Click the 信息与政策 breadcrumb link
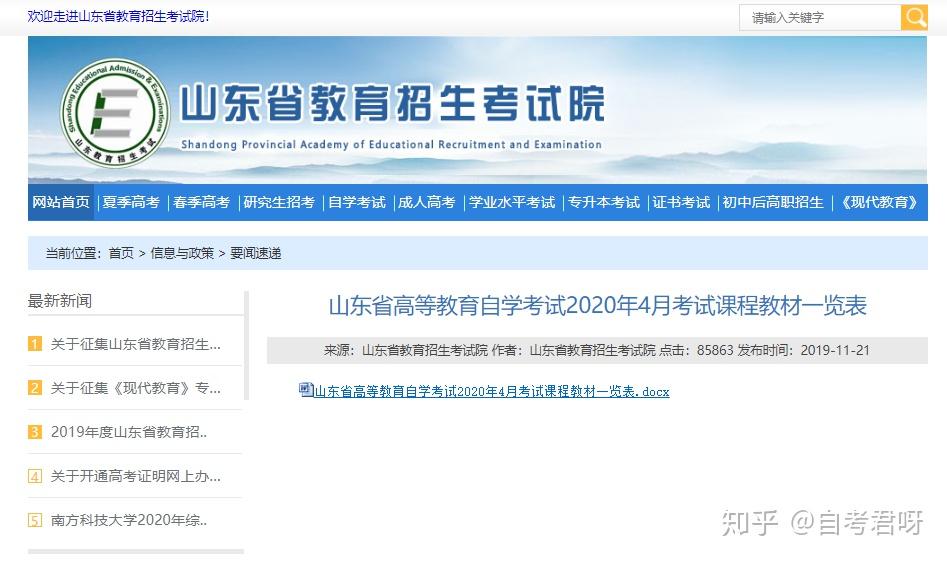This screenshot has width=947, height=561. click(182, 253)
